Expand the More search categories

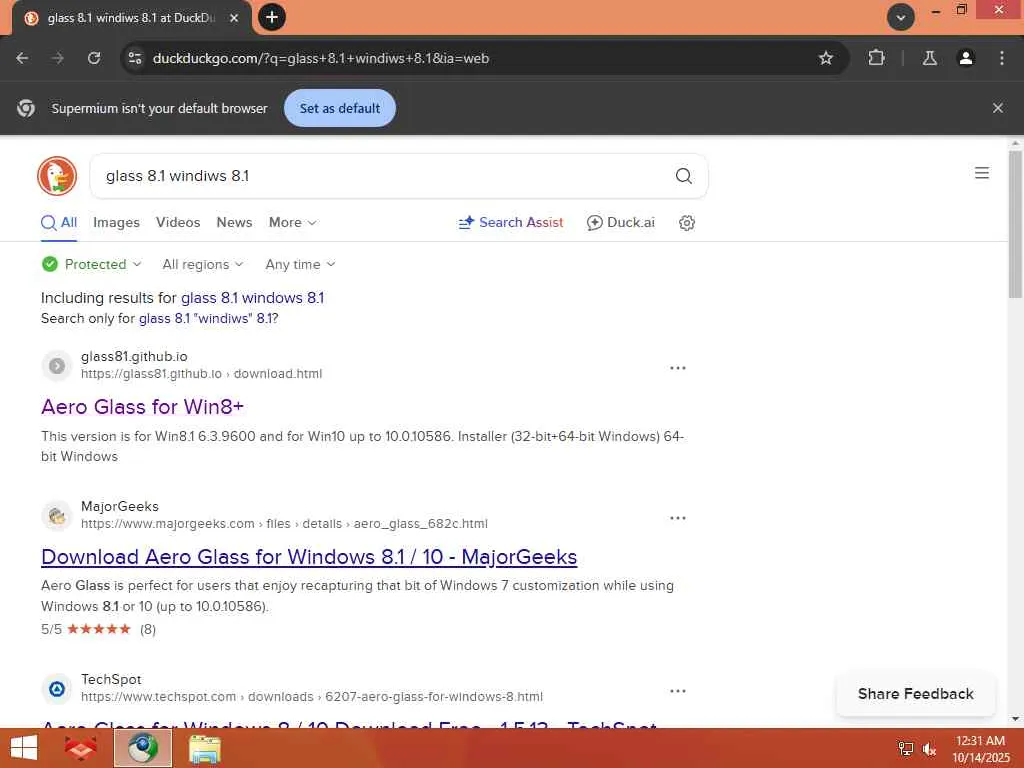click(x=293, y=223)
